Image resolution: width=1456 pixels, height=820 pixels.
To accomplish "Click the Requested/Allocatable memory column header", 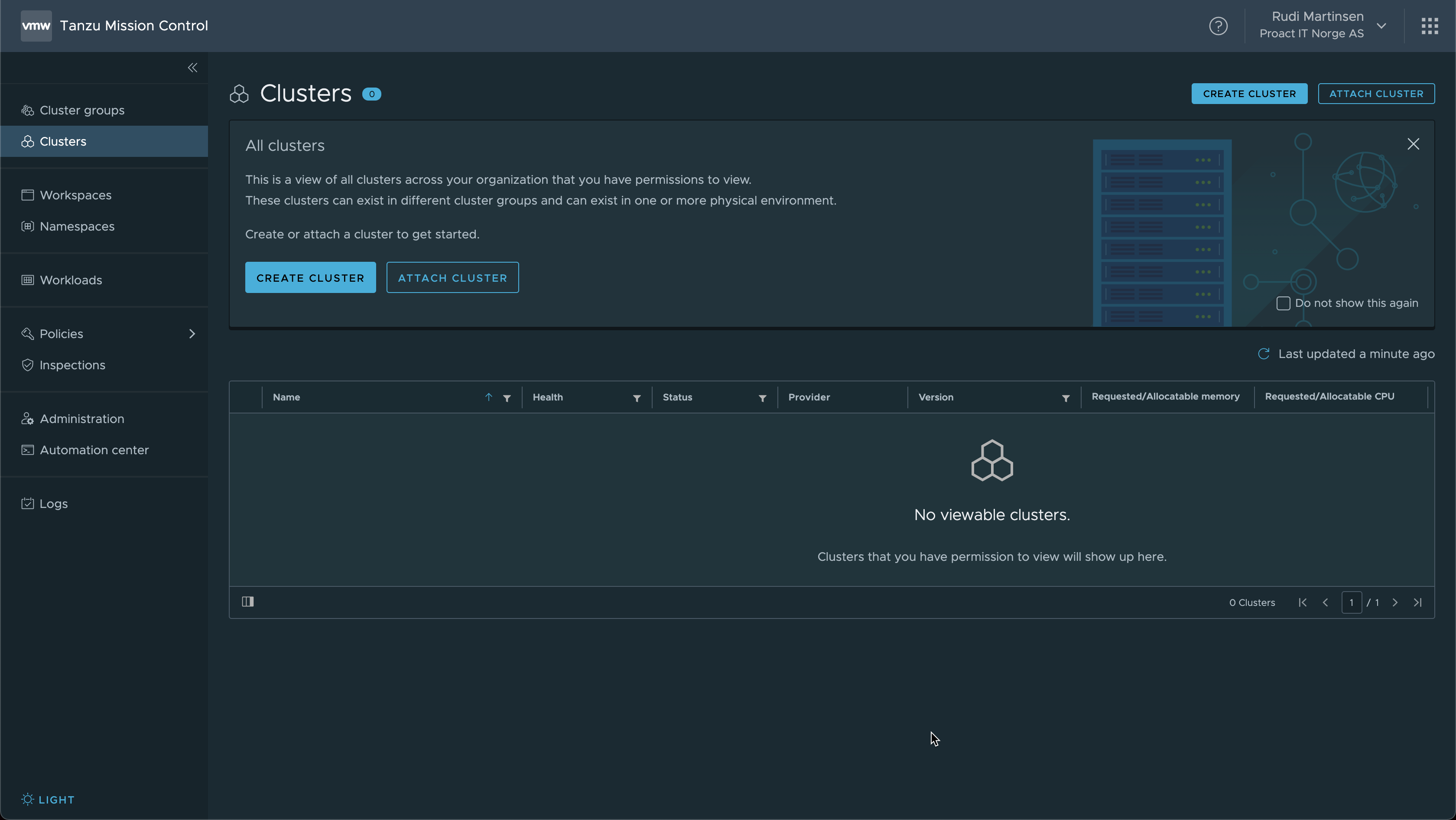I will tap(1166, 397).
